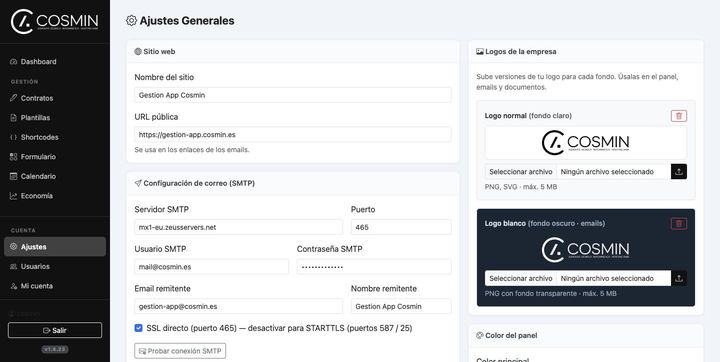Image resolution: width=720 pixels, height=362 pixels.
Task: Click the Logo normal preview image
Action: point(585,142)
